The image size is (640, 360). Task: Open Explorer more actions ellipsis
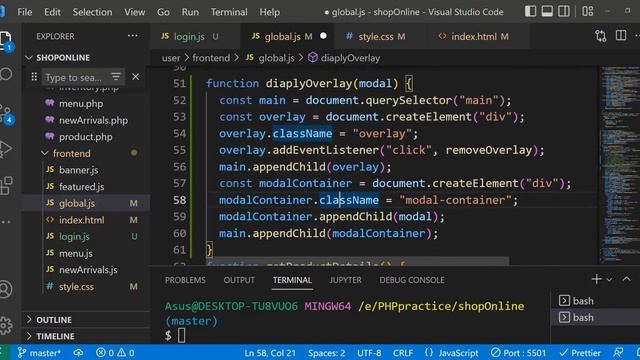coord(132,36)
